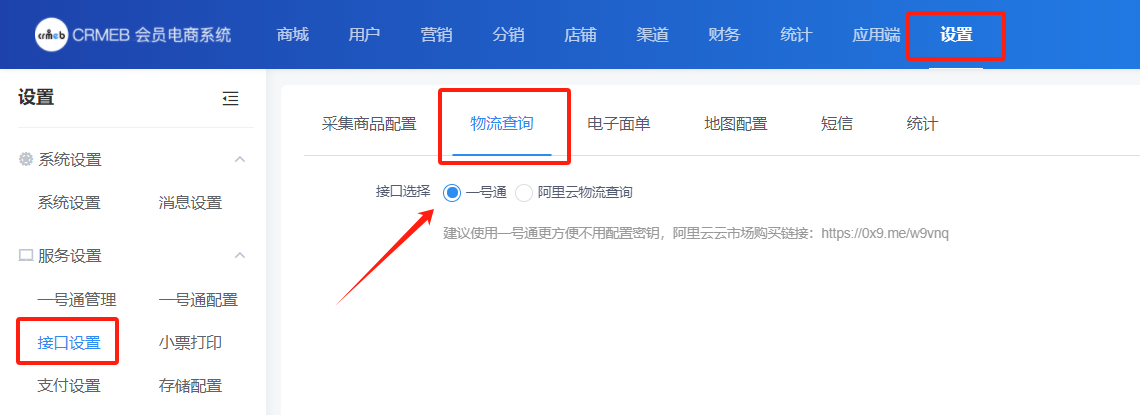1140x415 pixels.
Task: Go to the 营销 top menu
Action: pos(436,35)
